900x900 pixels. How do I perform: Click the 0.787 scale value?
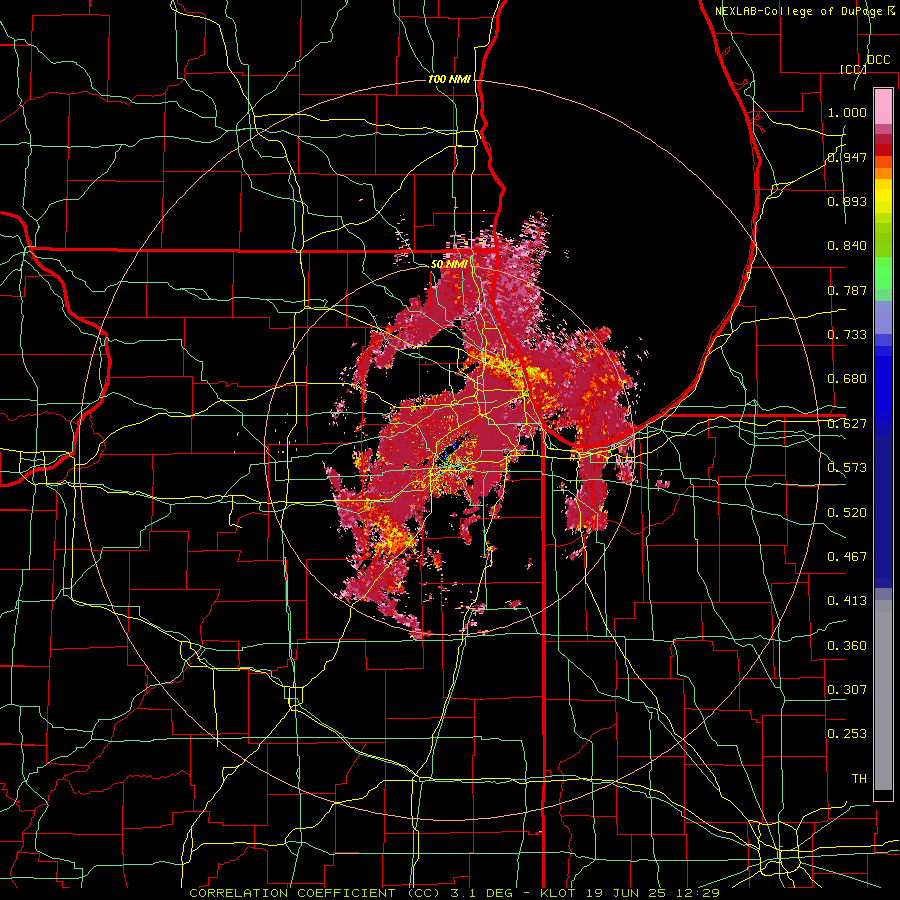[x=847, y=290]
